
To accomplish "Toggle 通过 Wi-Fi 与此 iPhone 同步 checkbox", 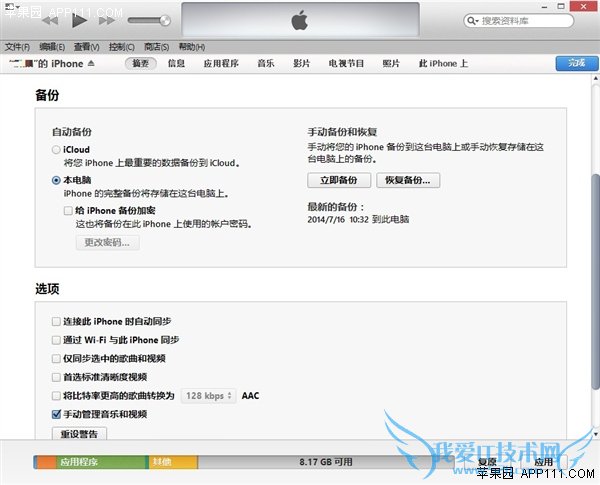I will (x=56, y=340).
